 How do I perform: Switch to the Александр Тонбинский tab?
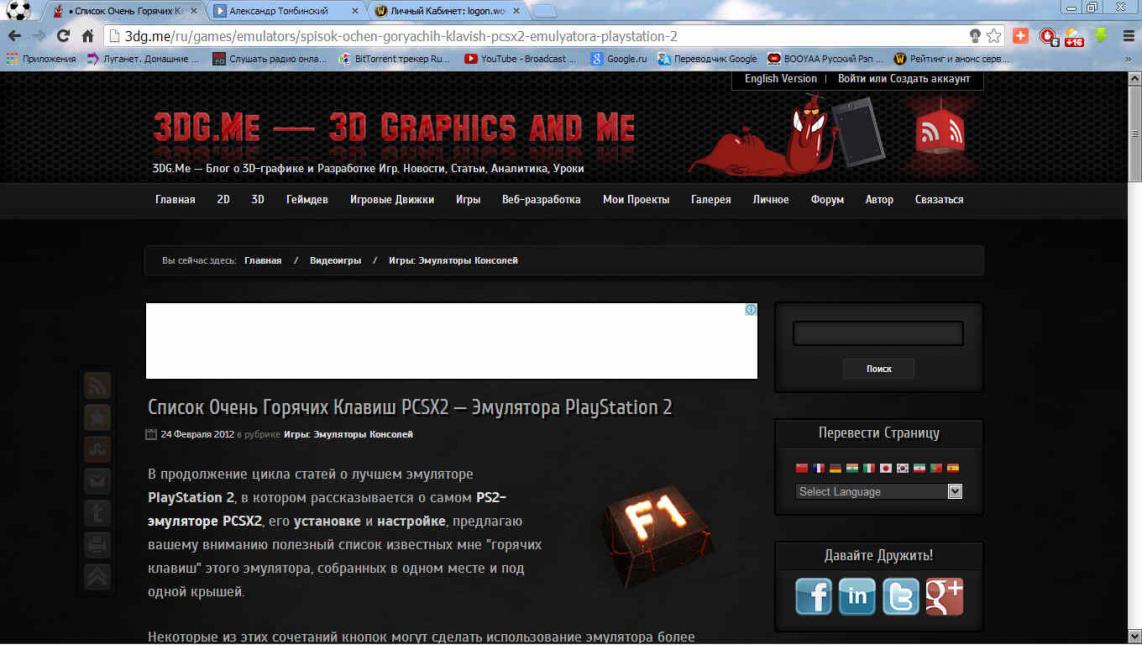click(285, 11)
